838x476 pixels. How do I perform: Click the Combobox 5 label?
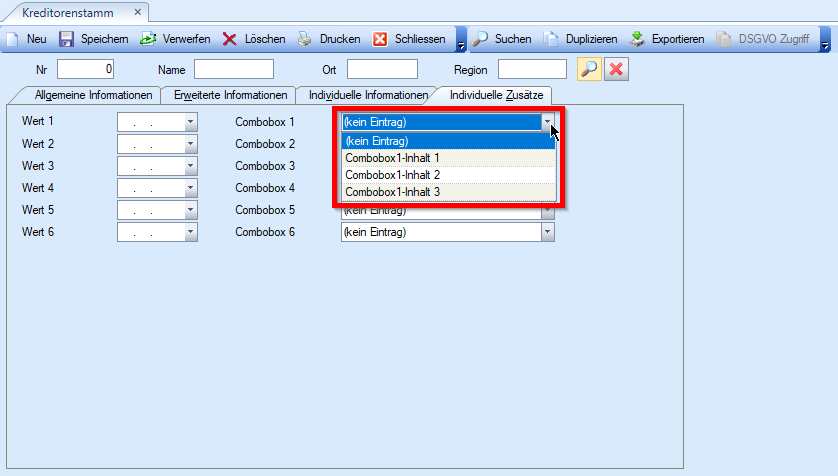click(x=265, y=210)
